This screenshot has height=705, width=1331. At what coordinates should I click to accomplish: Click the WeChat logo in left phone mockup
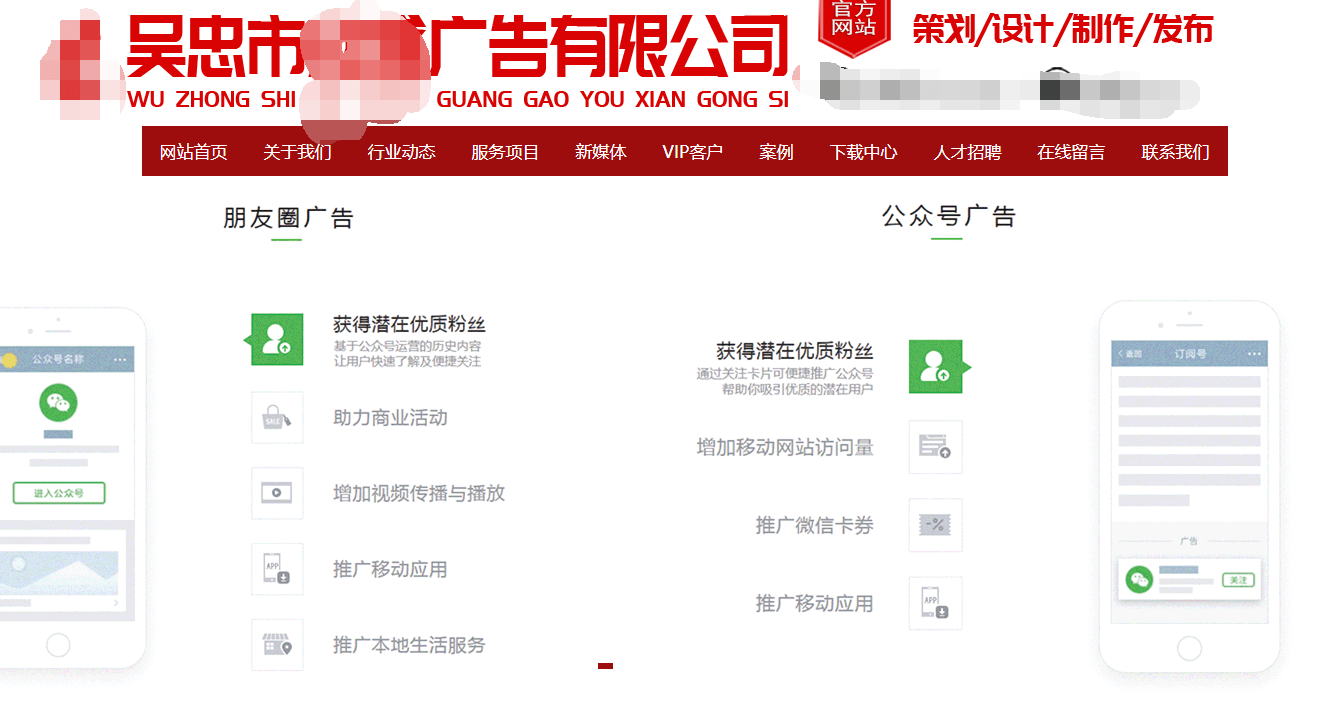point(58,403)
